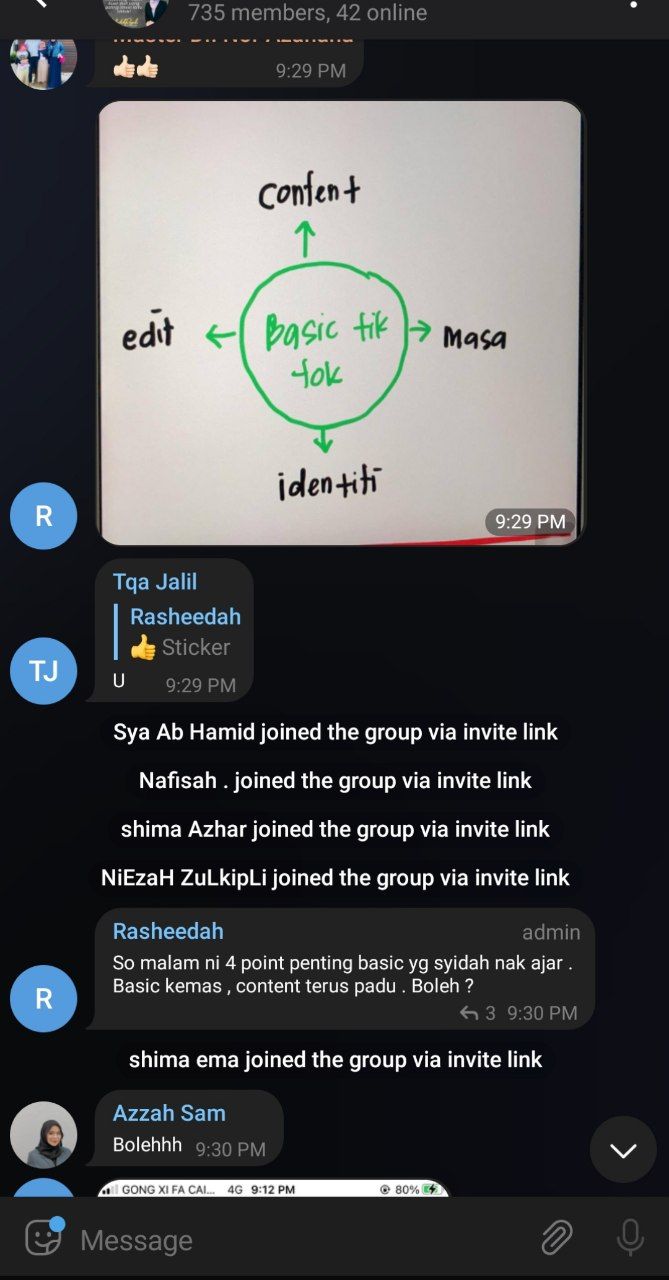Open the Rasheedah sender name on the admin message

(x=168, y=931)
